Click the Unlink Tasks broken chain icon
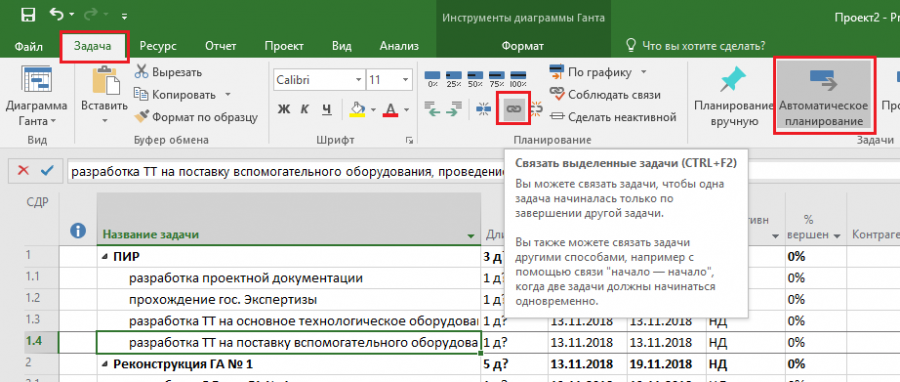900x382 pixels. click(x=537, y=107)
